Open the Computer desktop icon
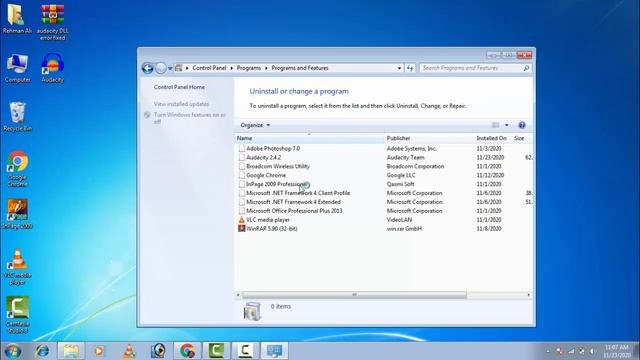Screen dimensions: 640x360 pyautogui.click(x=17, y=68)
